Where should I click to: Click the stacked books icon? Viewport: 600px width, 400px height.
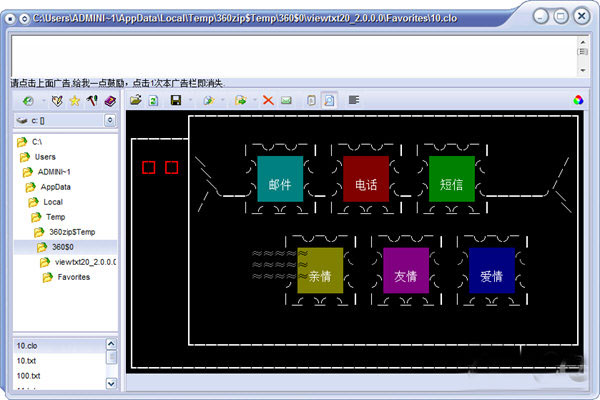tap(109, 101)
